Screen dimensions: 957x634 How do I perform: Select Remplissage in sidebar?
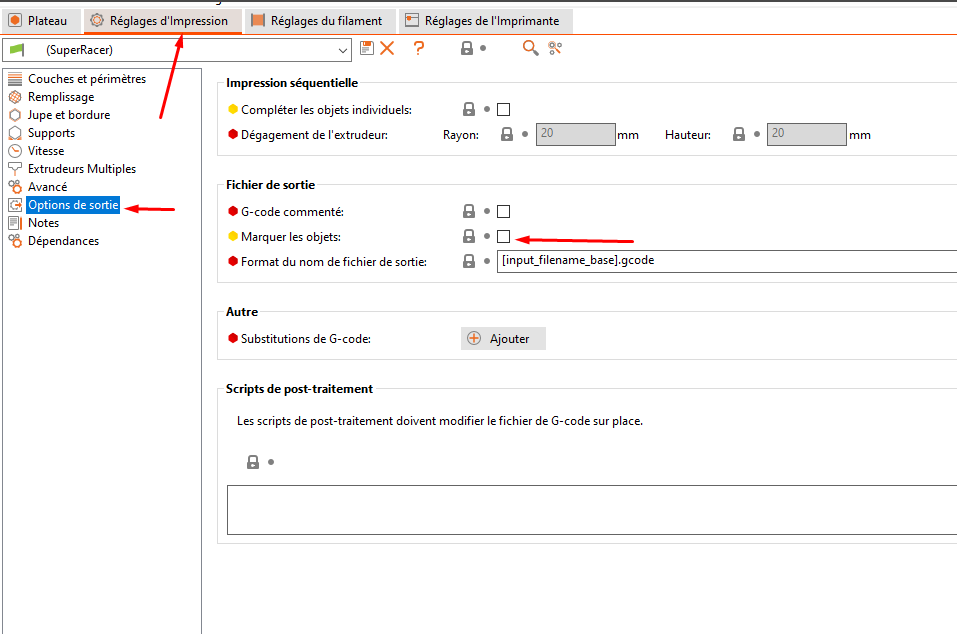61,97
